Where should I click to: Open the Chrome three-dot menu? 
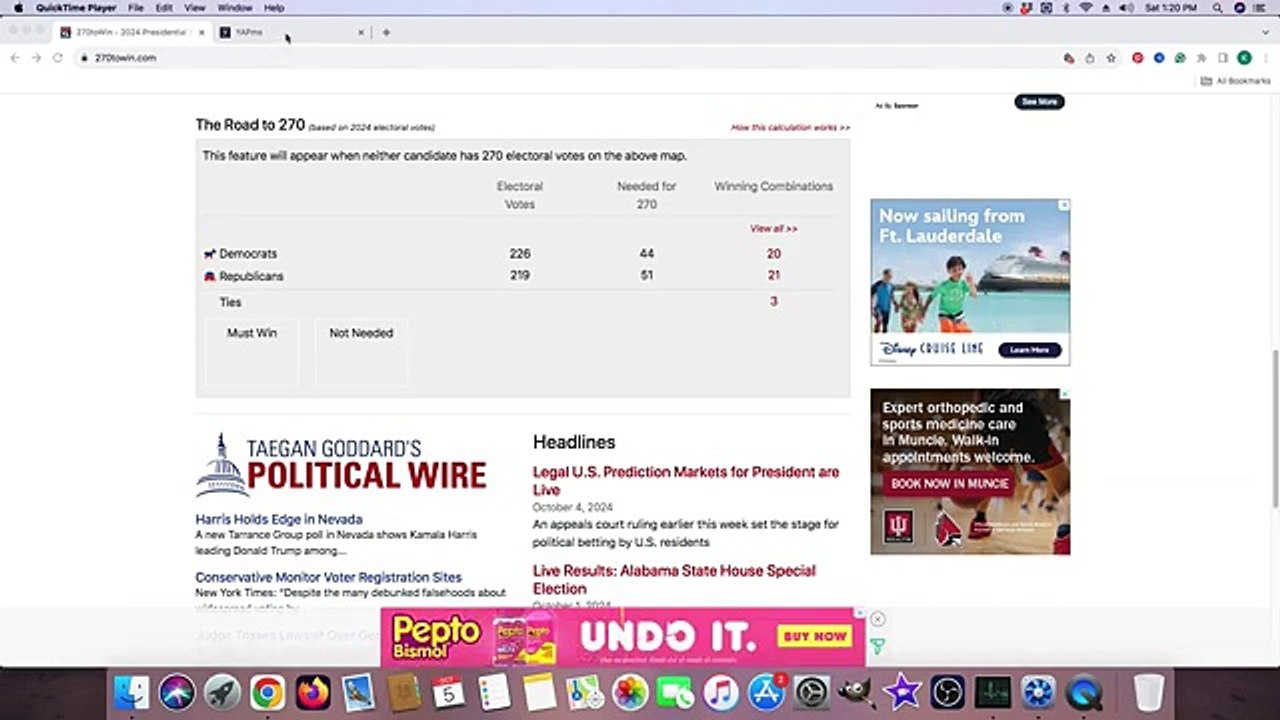tap(1265, 58)
